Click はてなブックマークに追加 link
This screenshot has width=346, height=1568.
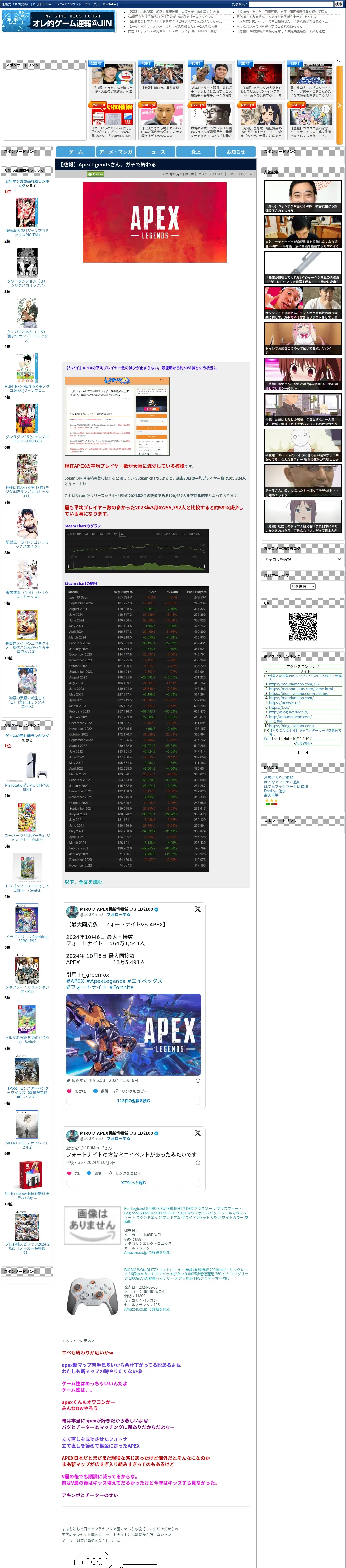point(286,786)
